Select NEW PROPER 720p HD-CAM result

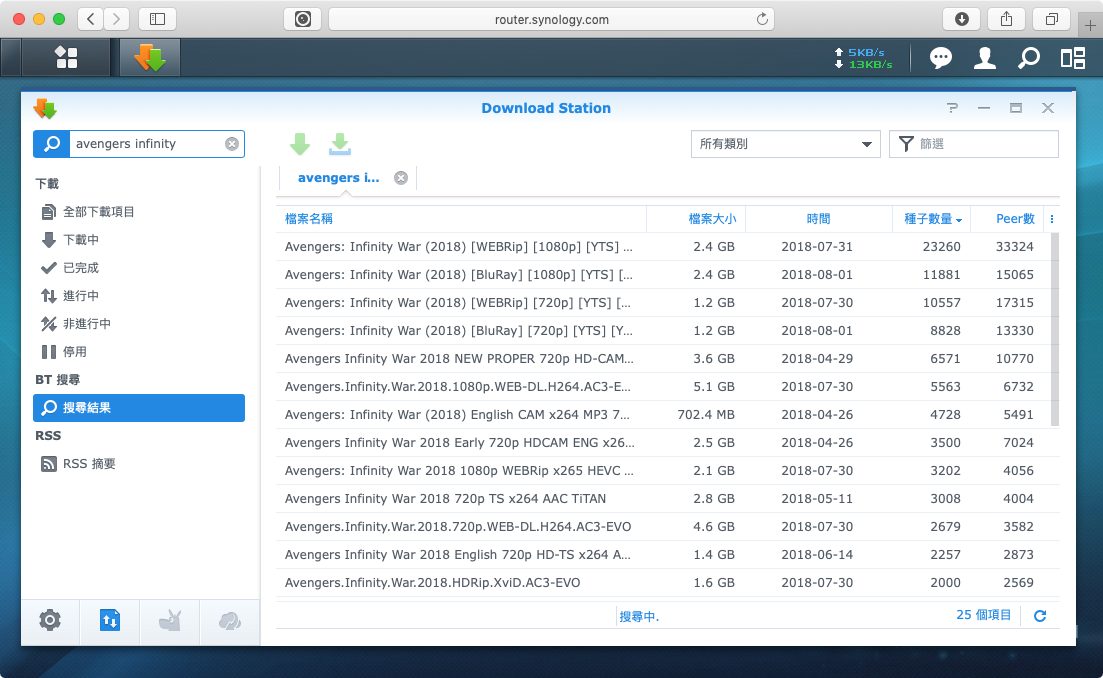[661, 359]
